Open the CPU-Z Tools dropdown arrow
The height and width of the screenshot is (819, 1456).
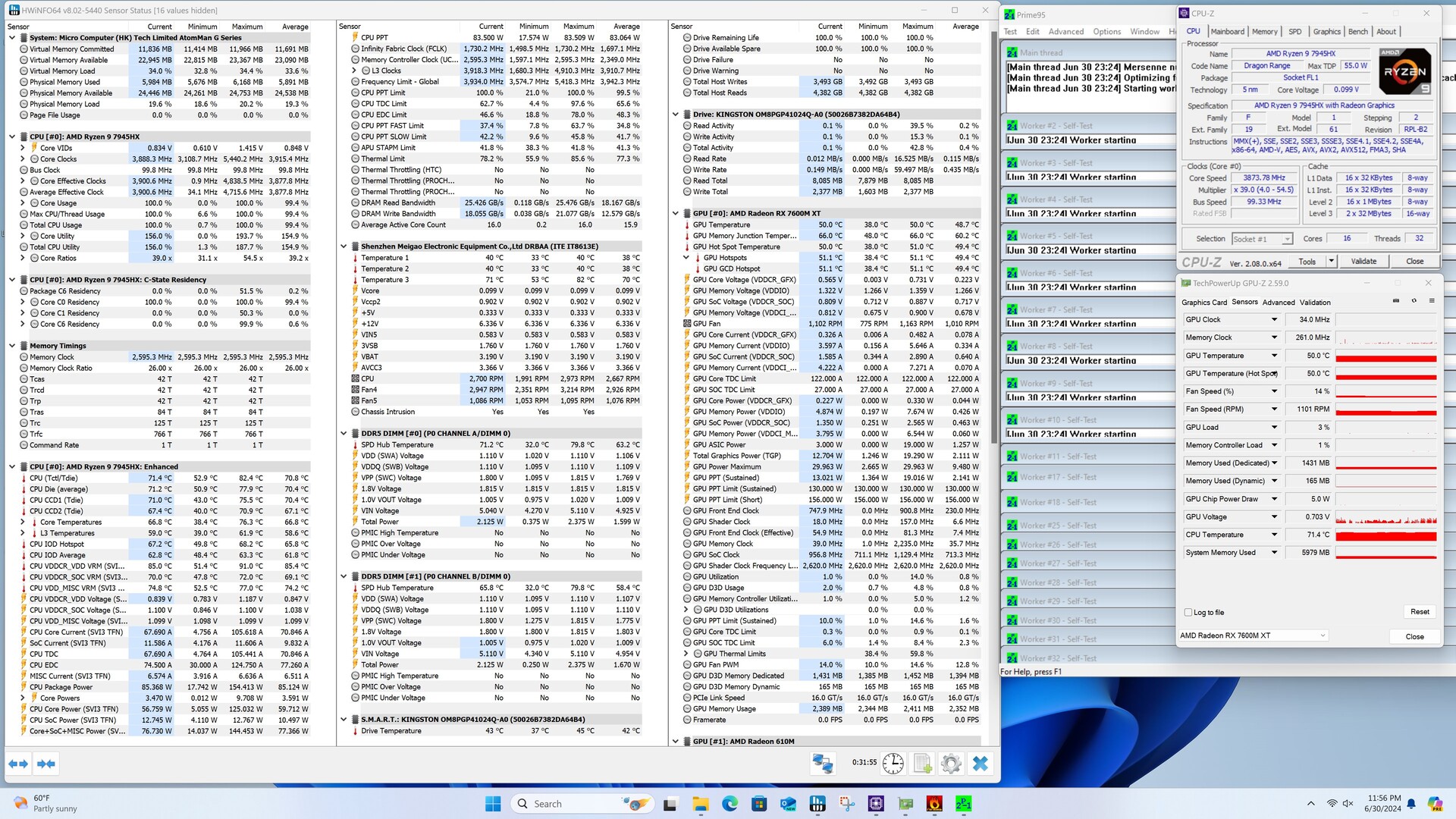coord(1331,261)
